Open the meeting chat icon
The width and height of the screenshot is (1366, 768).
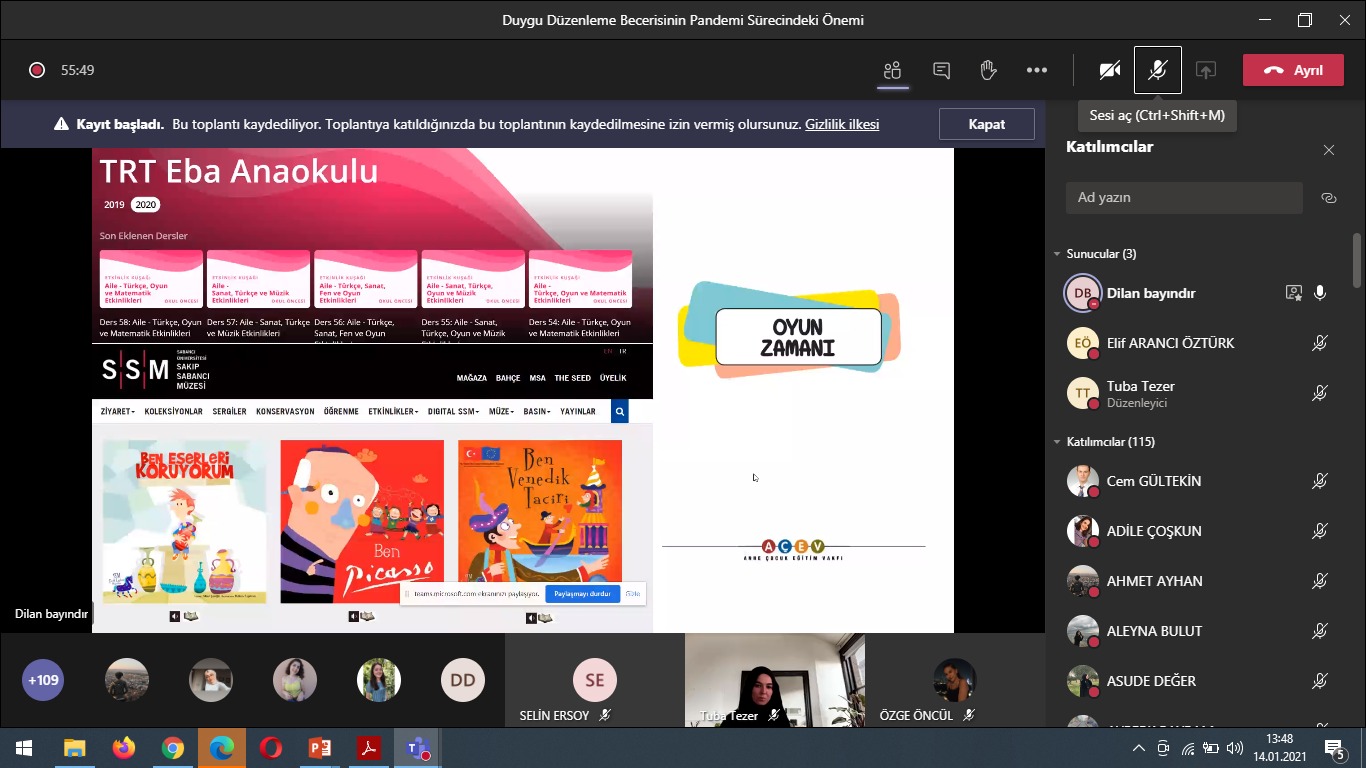pos(941,70)
